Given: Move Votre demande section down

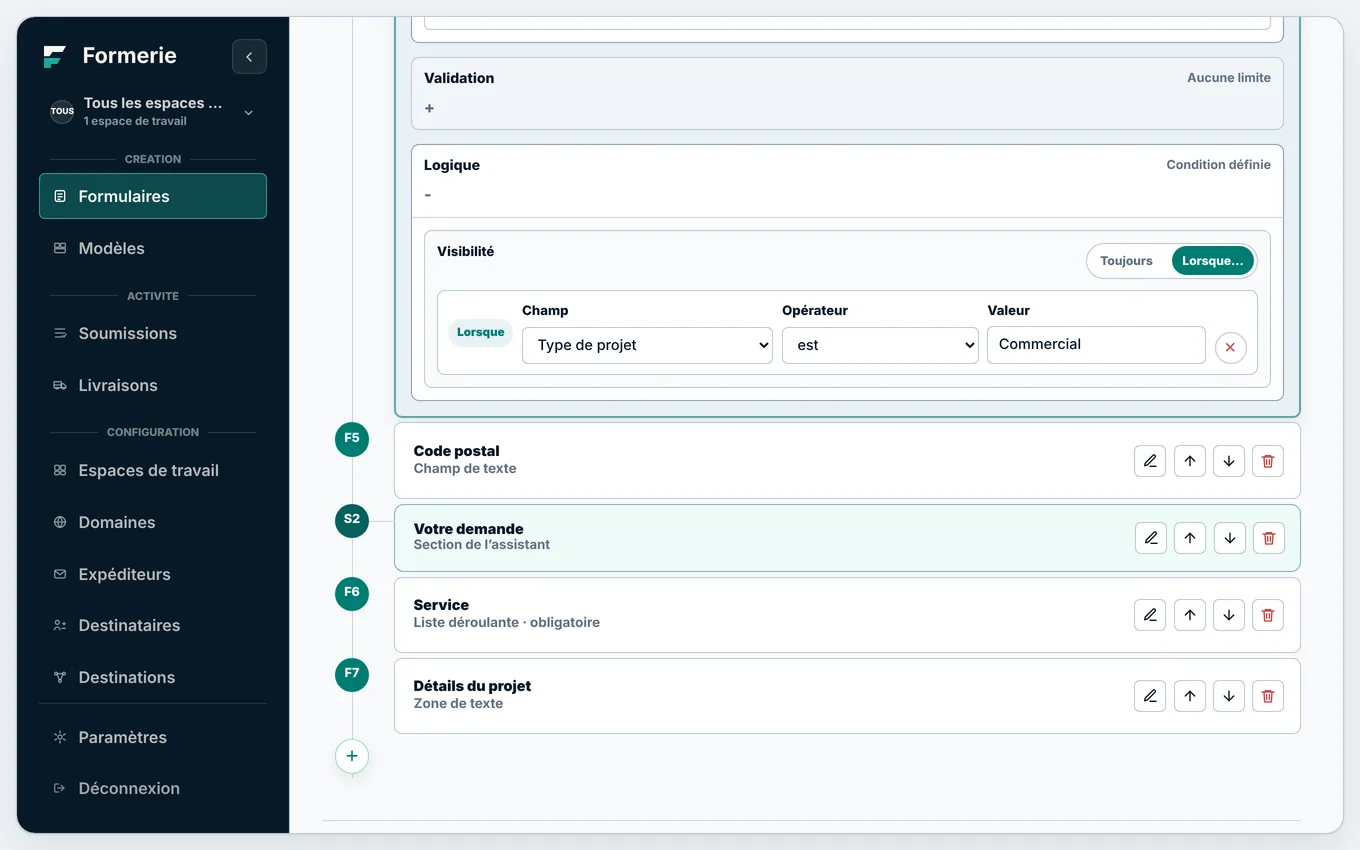Looking at the screenshot, I should pyautogui.click(x=1230, y=538).
